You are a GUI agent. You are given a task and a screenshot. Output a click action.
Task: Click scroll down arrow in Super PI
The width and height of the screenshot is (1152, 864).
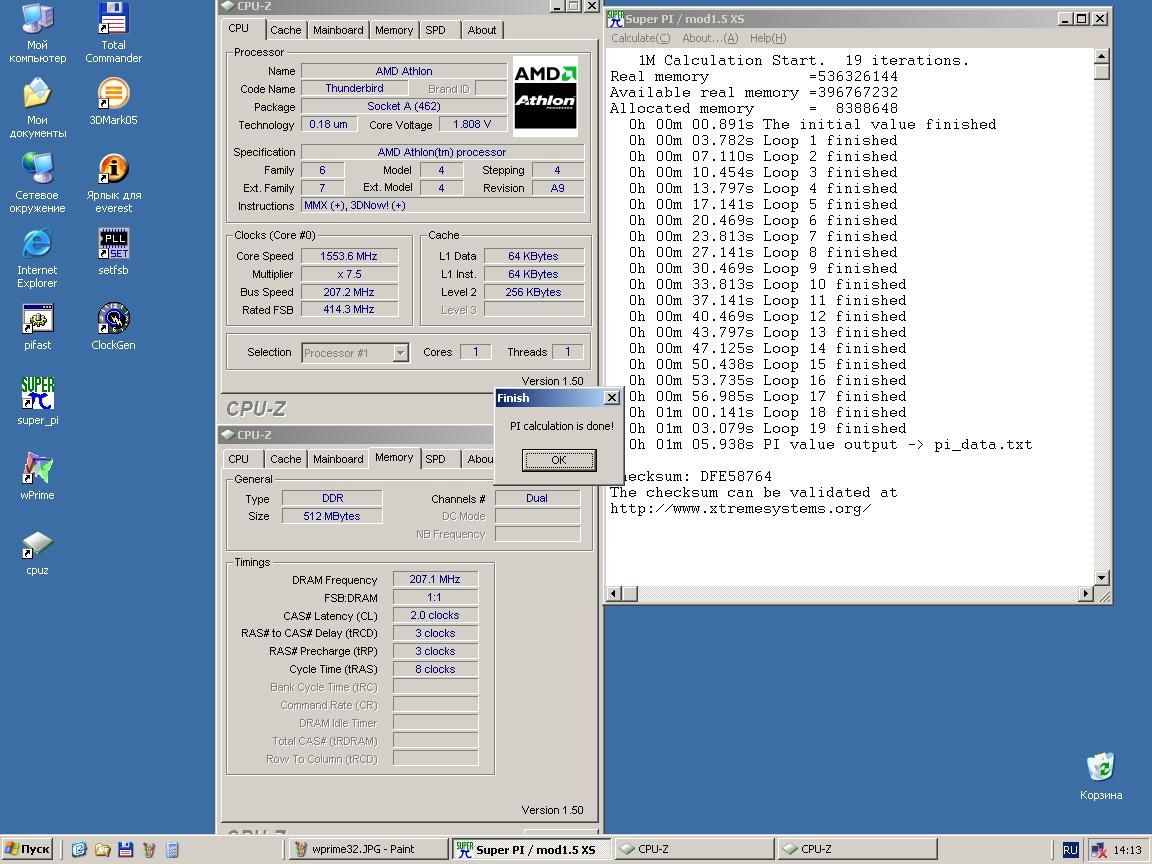click(x=1101, y=577)
